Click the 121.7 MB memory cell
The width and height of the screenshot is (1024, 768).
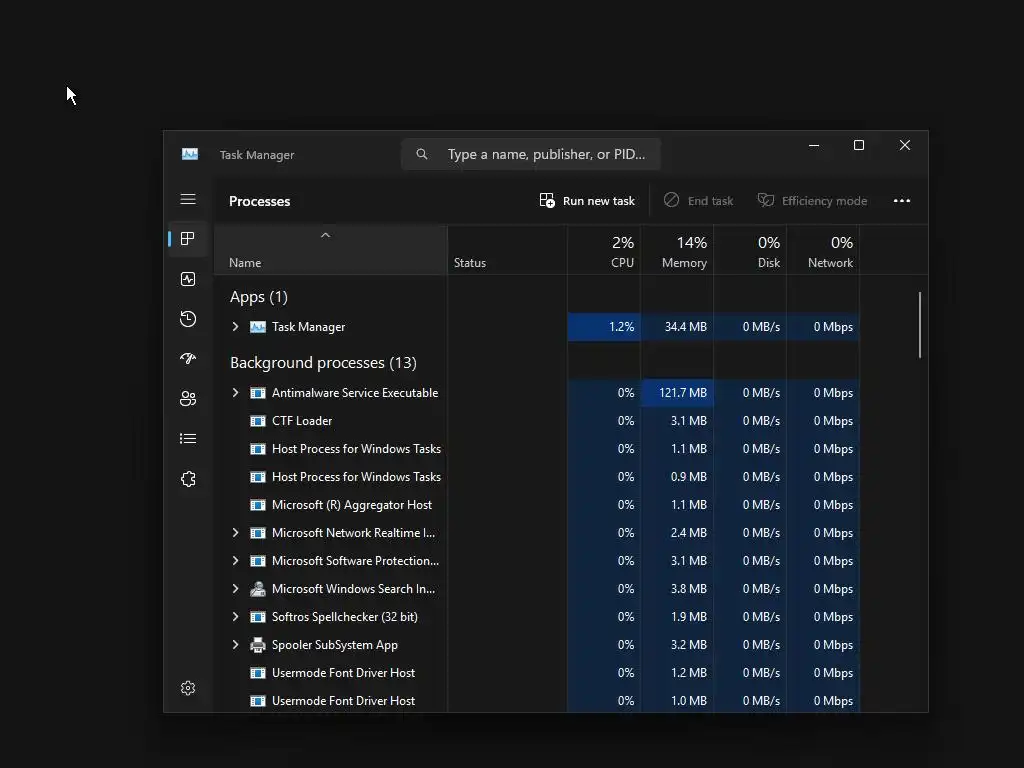[x=677, y=393]
